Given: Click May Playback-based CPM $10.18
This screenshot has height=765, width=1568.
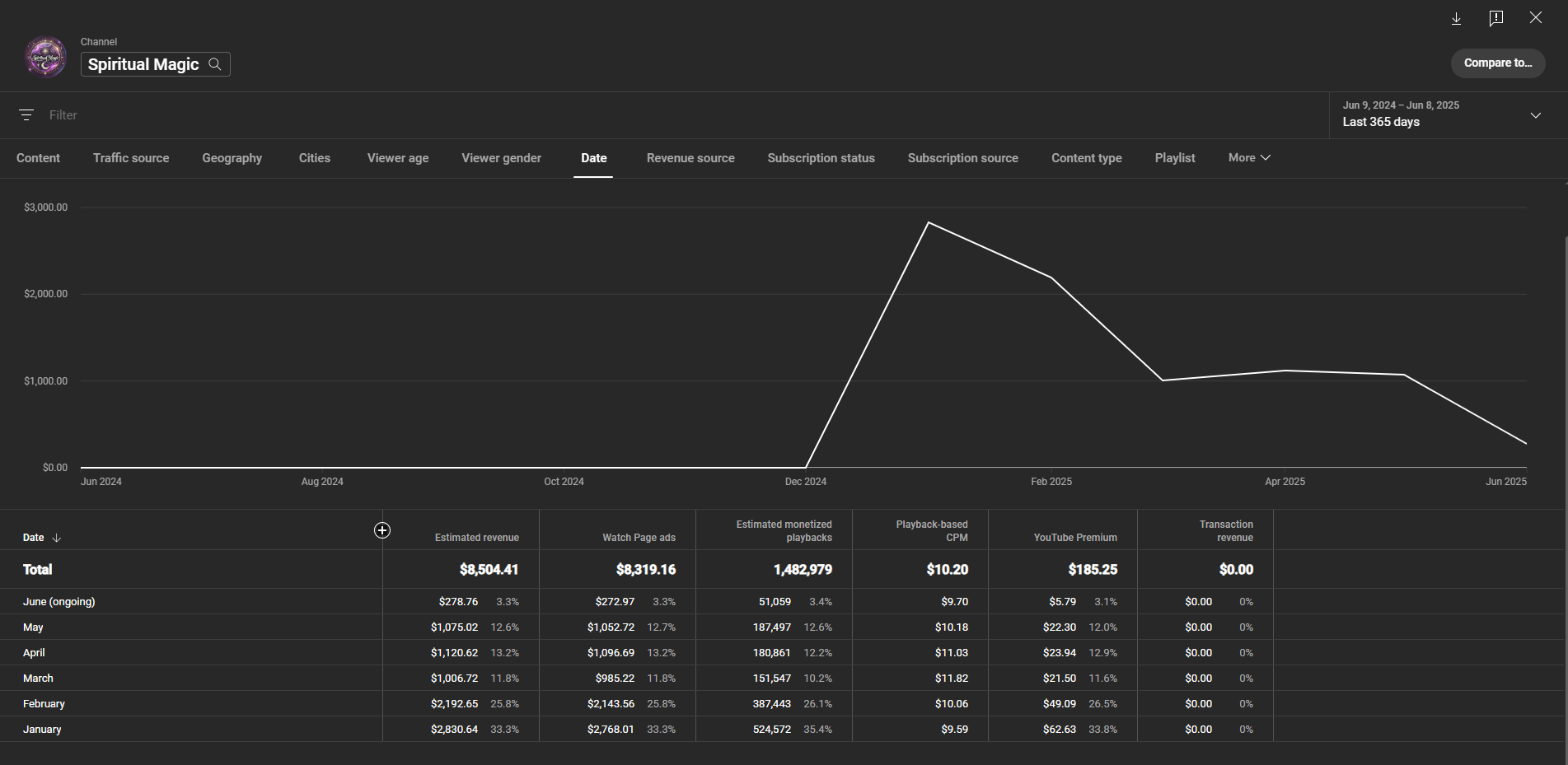Looking at the screenshot, I should (x=952, y=627).
